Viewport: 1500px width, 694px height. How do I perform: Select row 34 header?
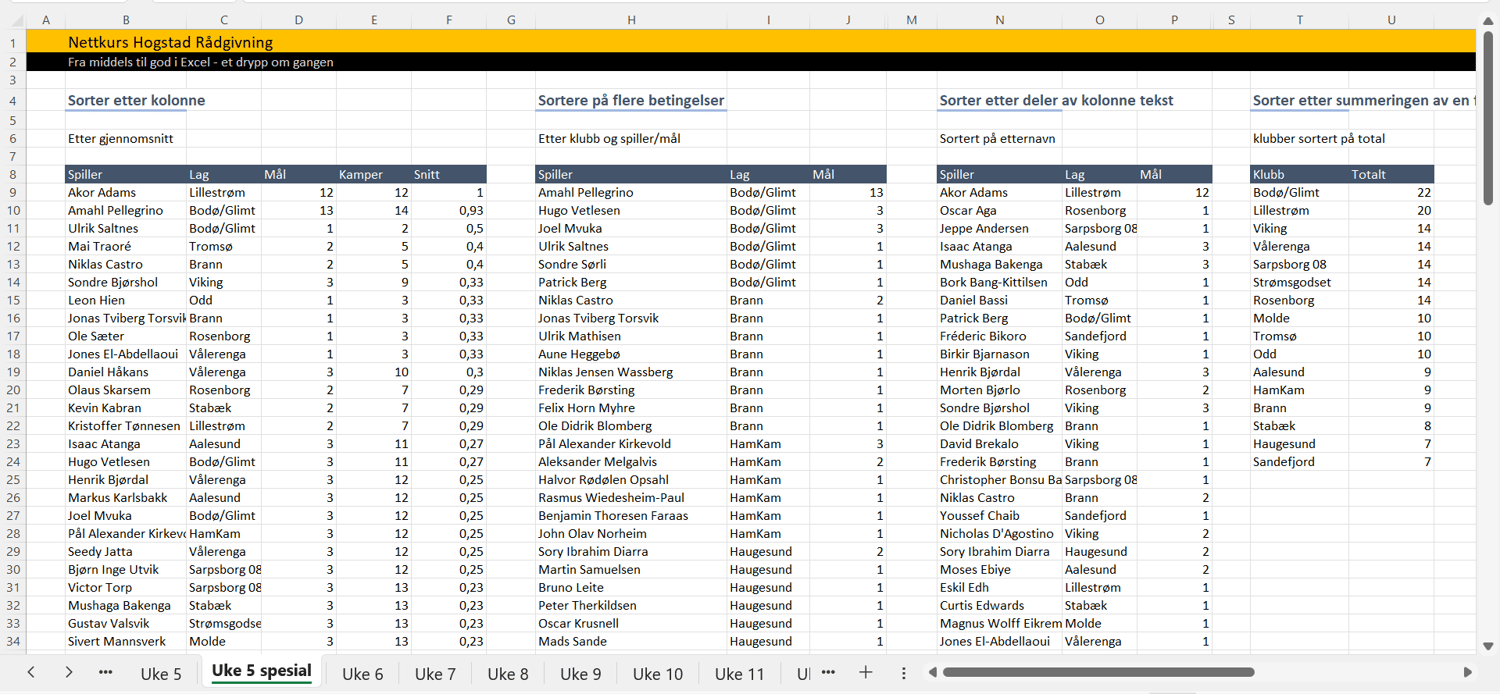13,641
